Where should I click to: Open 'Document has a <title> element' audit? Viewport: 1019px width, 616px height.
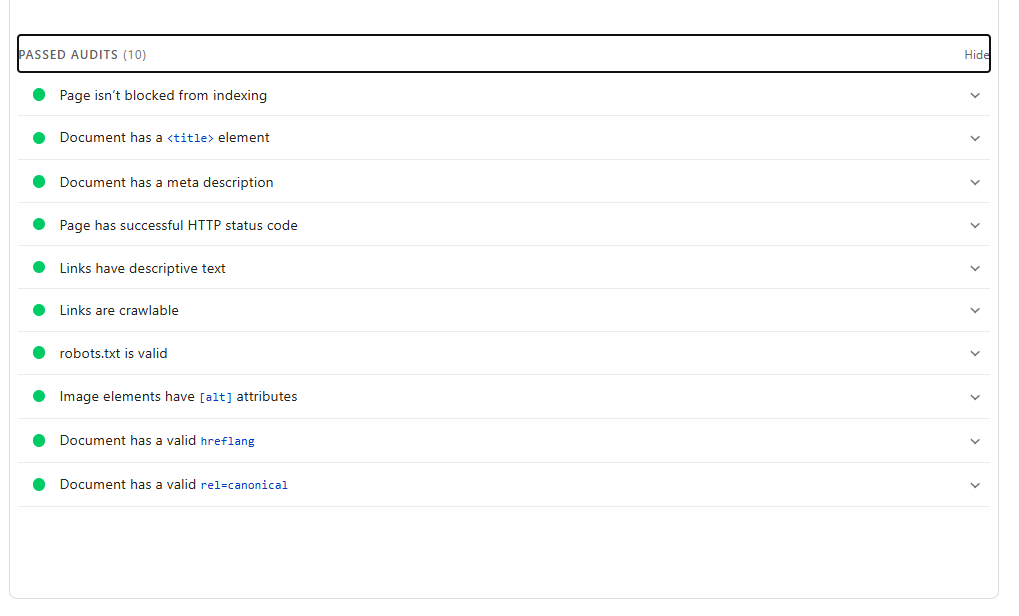tap(164, 137)
